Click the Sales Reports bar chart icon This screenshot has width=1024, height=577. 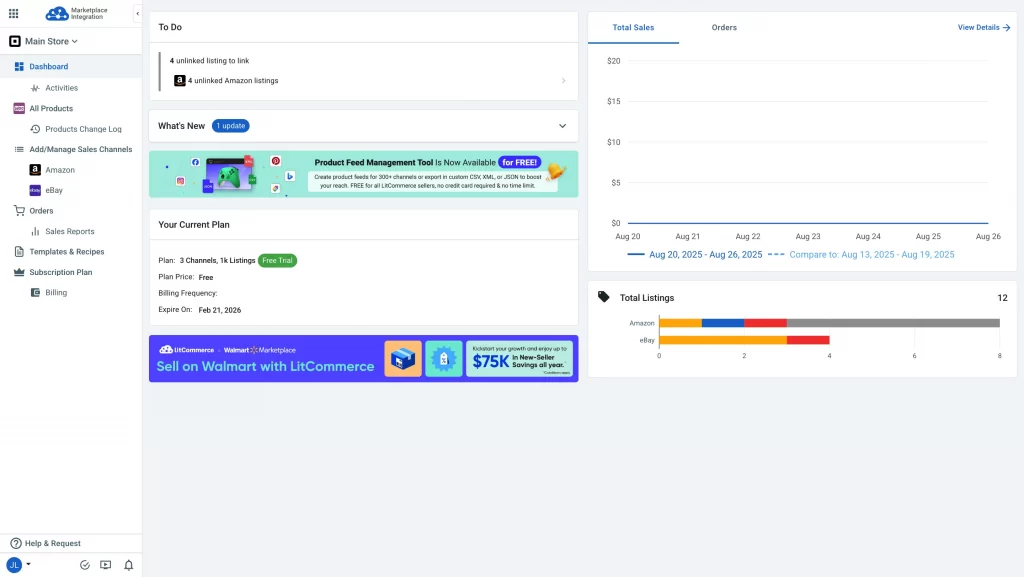point(35,232)
